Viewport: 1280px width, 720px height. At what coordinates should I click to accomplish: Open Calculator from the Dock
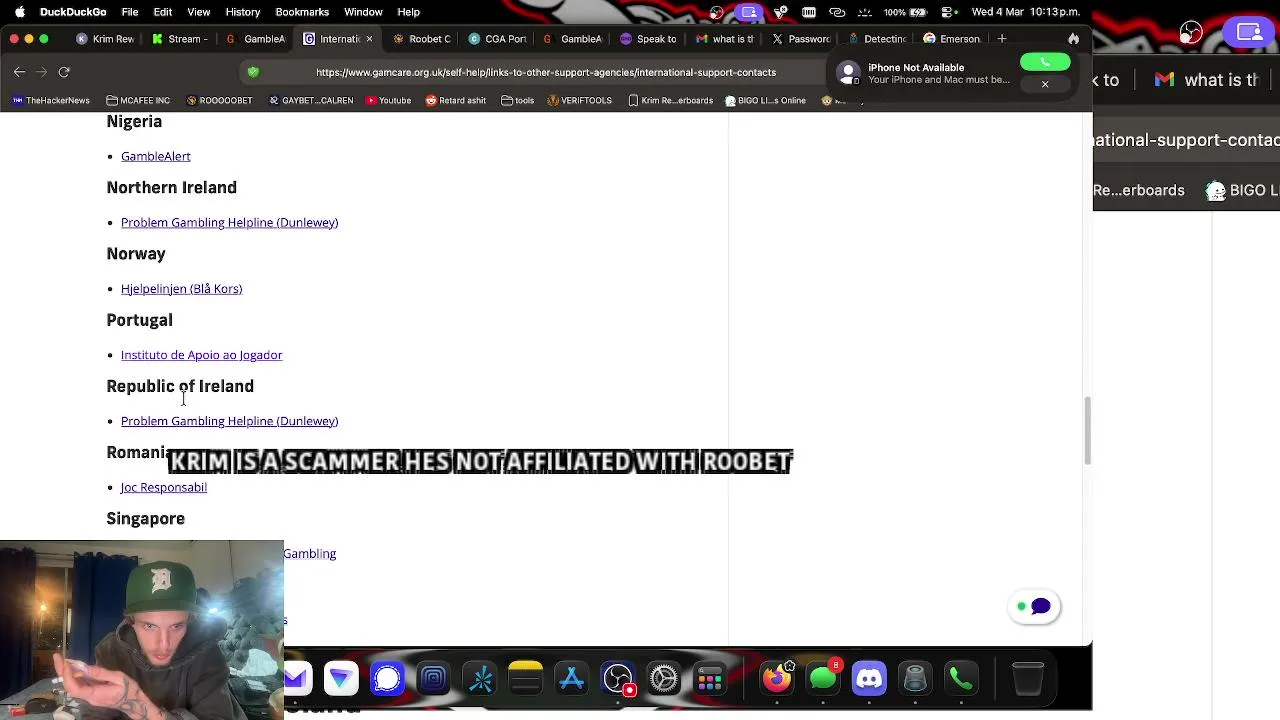710,679
